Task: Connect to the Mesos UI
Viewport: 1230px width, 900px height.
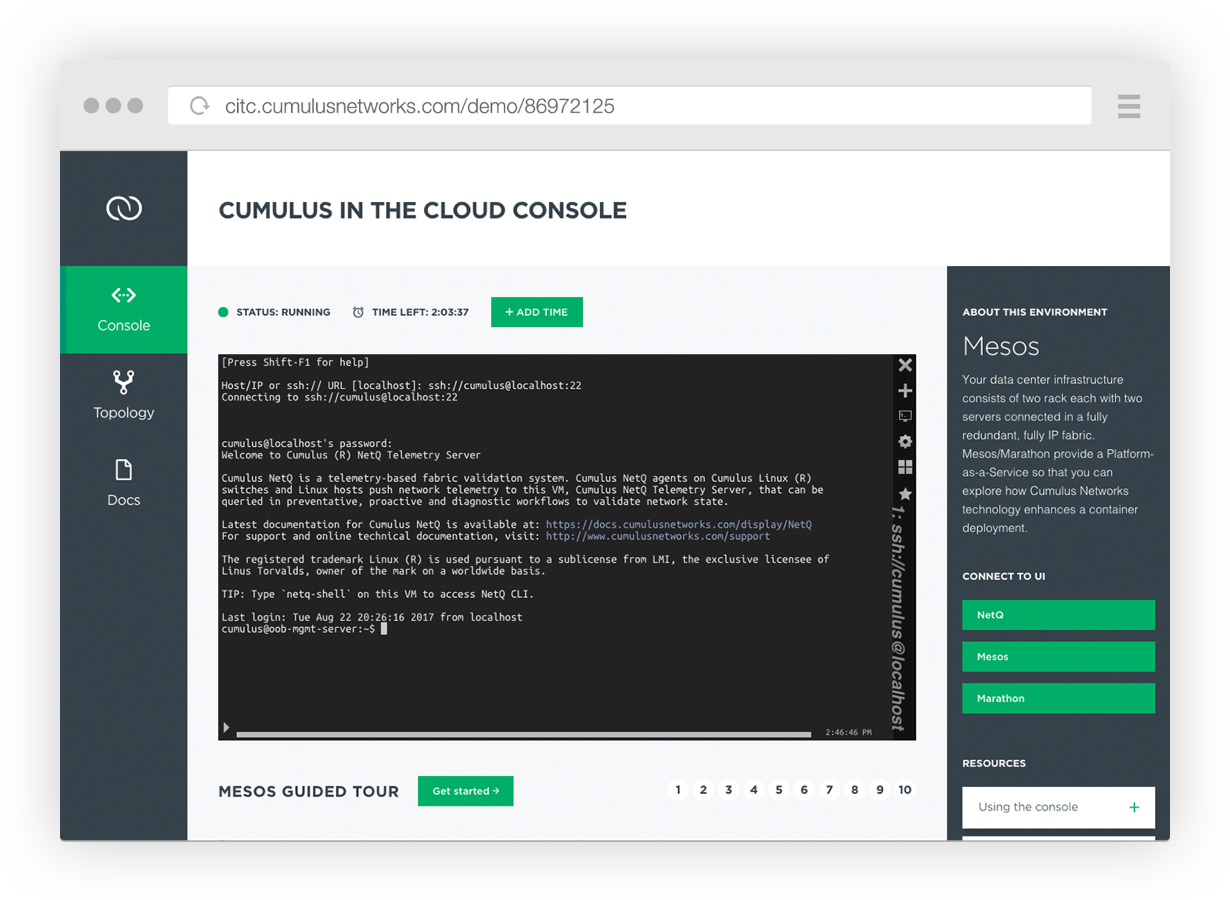Action: (x=1058, y=657)
